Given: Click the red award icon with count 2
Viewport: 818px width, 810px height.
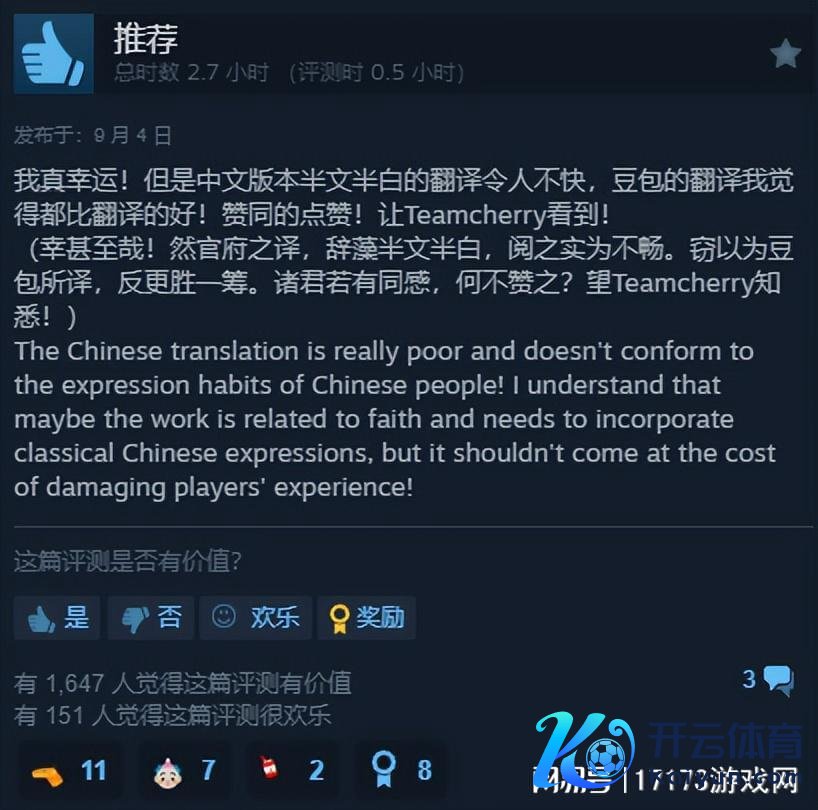Looking at the screenshot, I should pyautogui.click(x=269, y=767).
